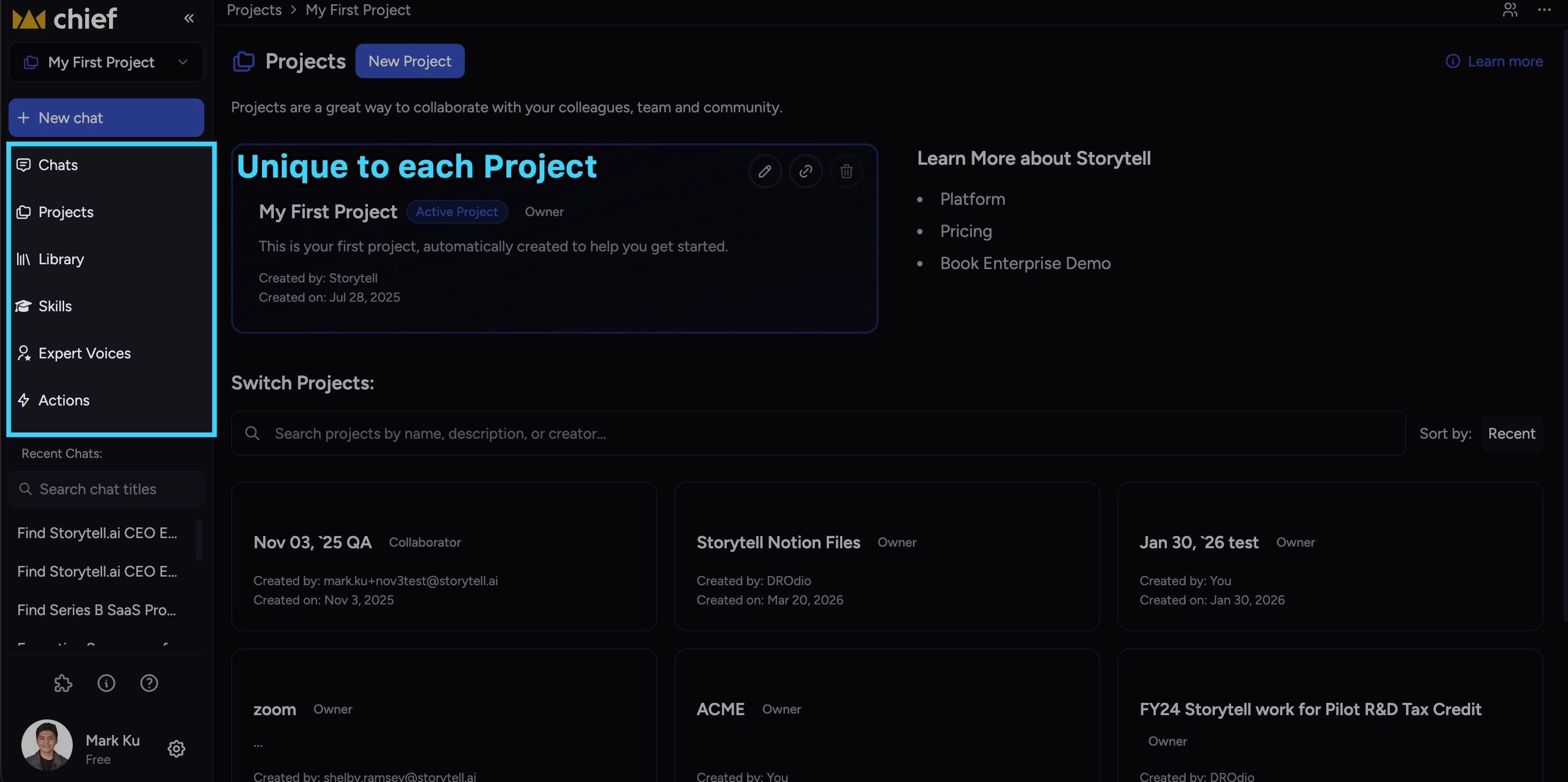This screenshot has width=1568, height=782.
Task: Click the sidebar Projects stacked-pages icon
Action: [x=24, y=212]
